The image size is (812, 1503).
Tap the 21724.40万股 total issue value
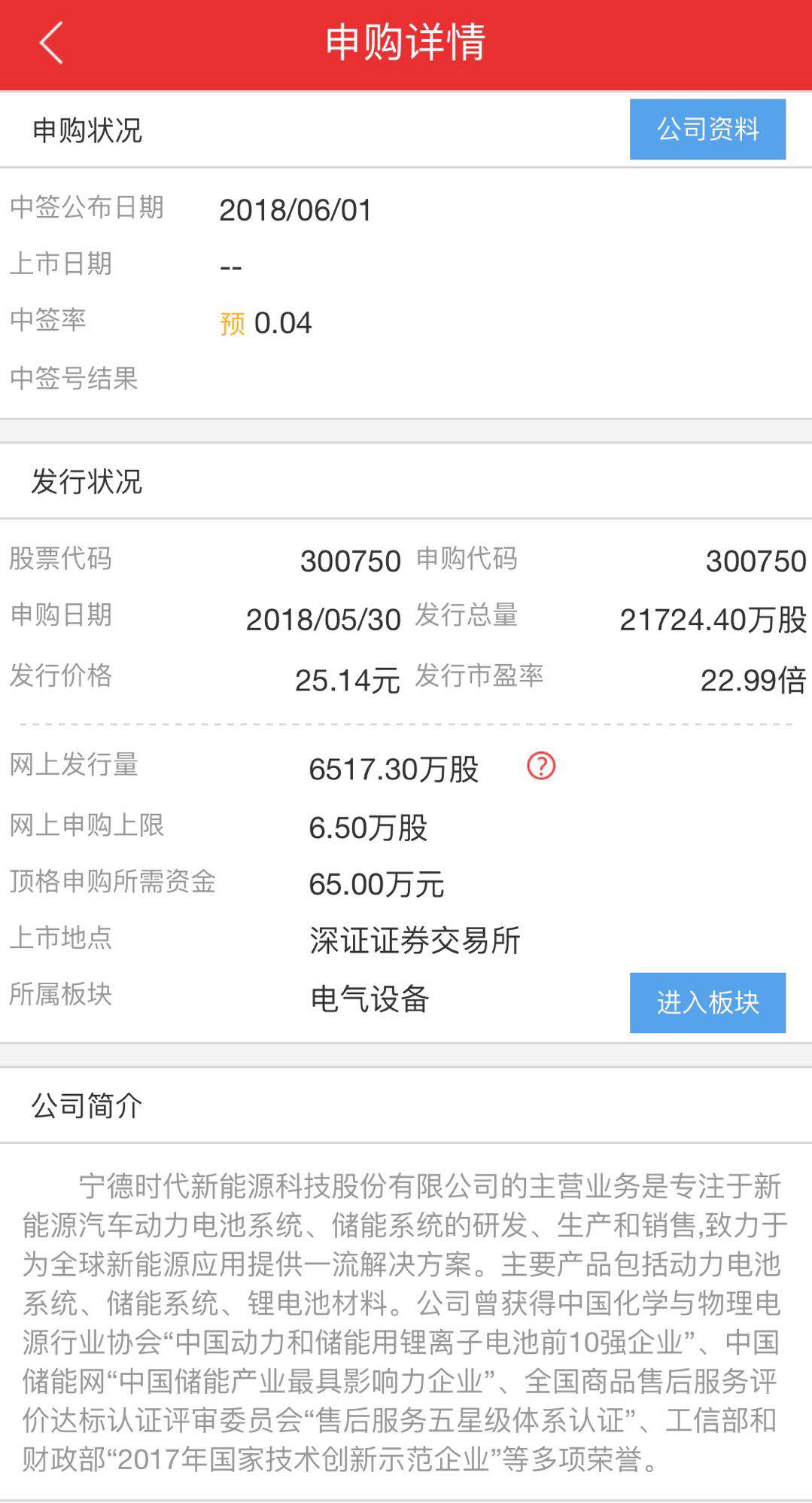tap(713, 620)
